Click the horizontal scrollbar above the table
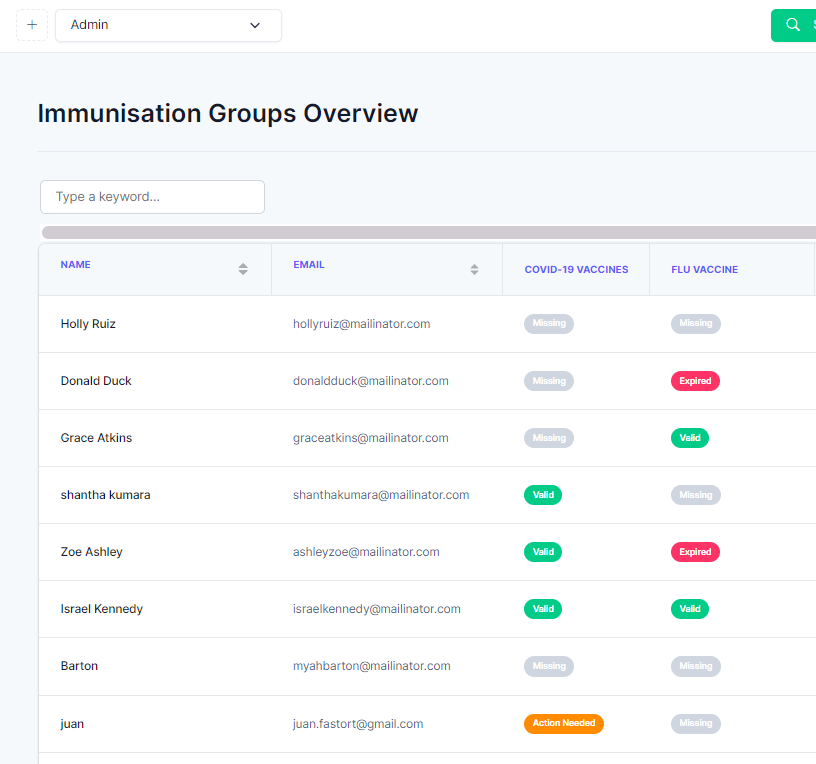The height and width of the screenshot is (764, 816). (429, 232)
